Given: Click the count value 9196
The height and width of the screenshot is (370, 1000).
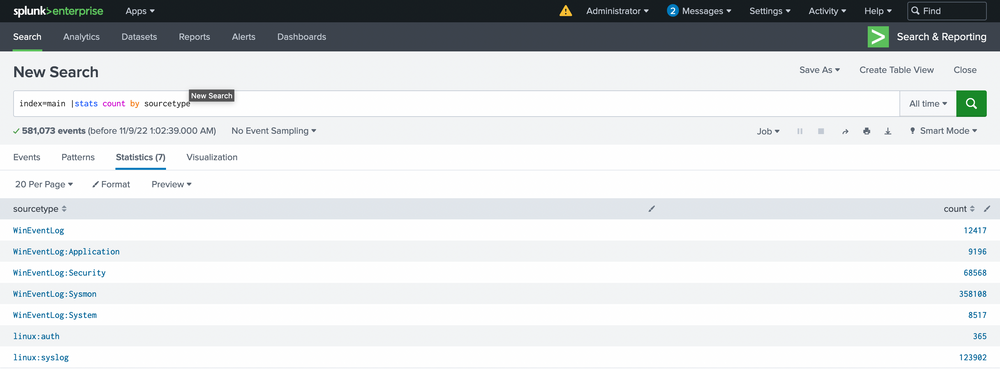Looking at the screenshot, I should (x=977, y=251).
